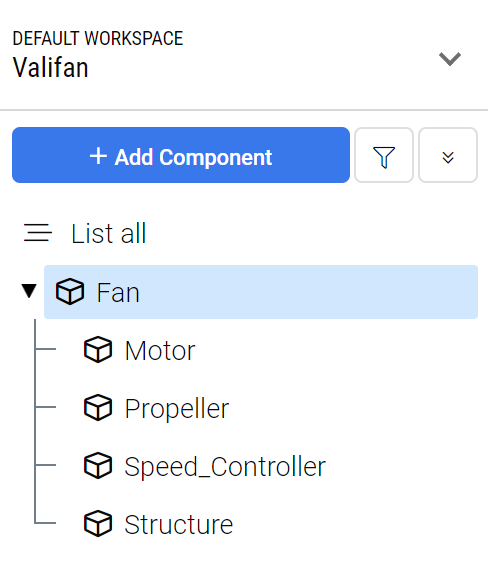Viewport: 488px width, 577px height.
Task: Click the filter funnel icon
Action: [384, 156]
